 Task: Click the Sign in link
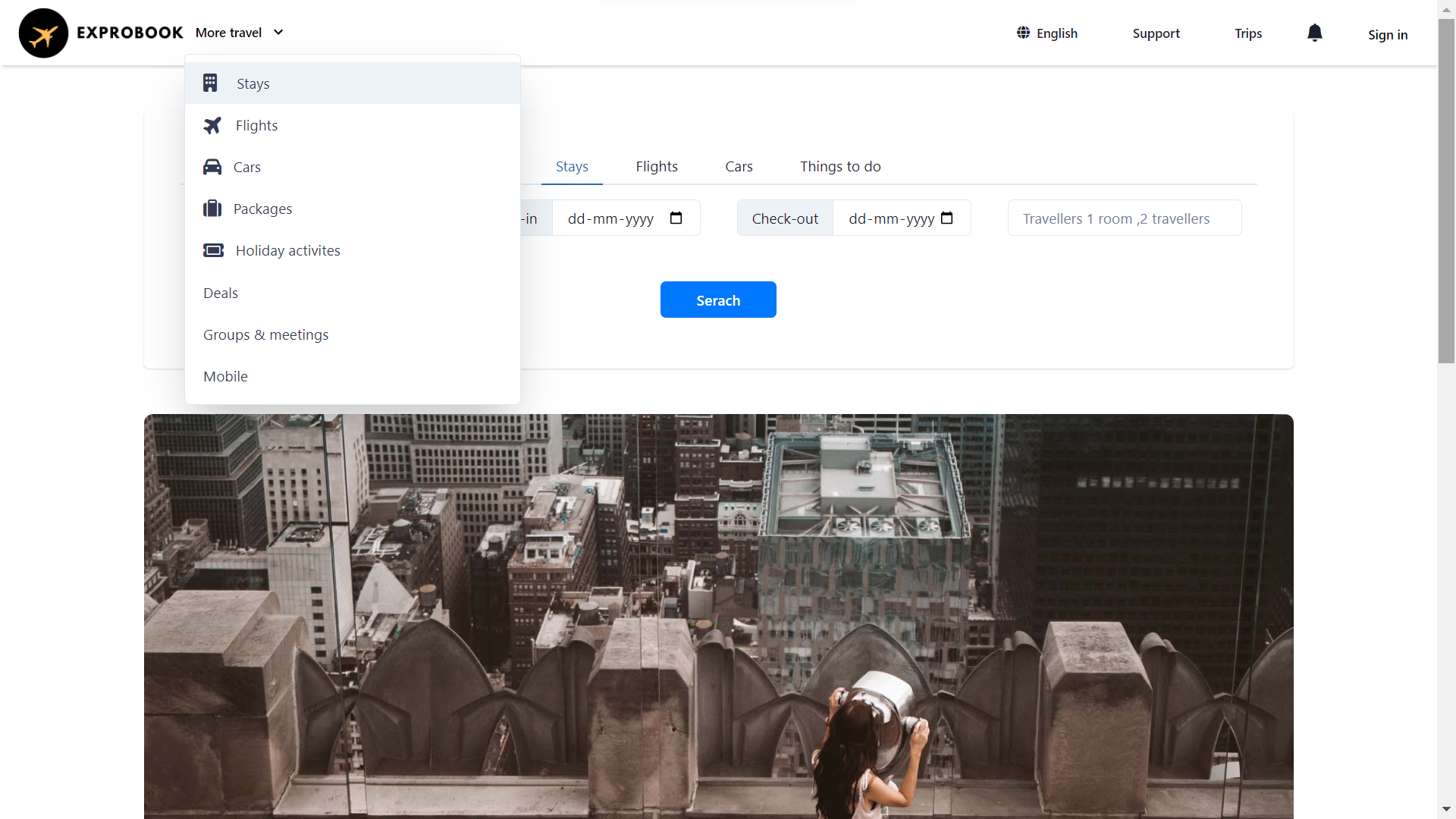point(1388,34)
